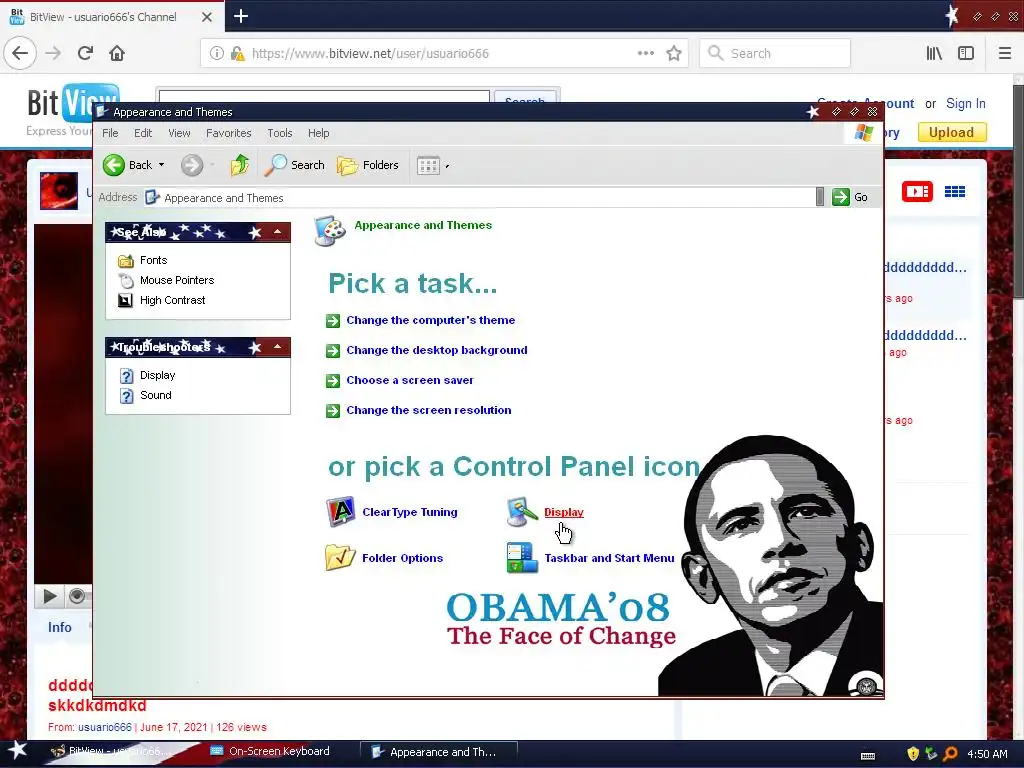Screen dimensions: 1024x768
Task: Switch to blue grid view icon
Action: pyautogui.click(x=955, y=191)
